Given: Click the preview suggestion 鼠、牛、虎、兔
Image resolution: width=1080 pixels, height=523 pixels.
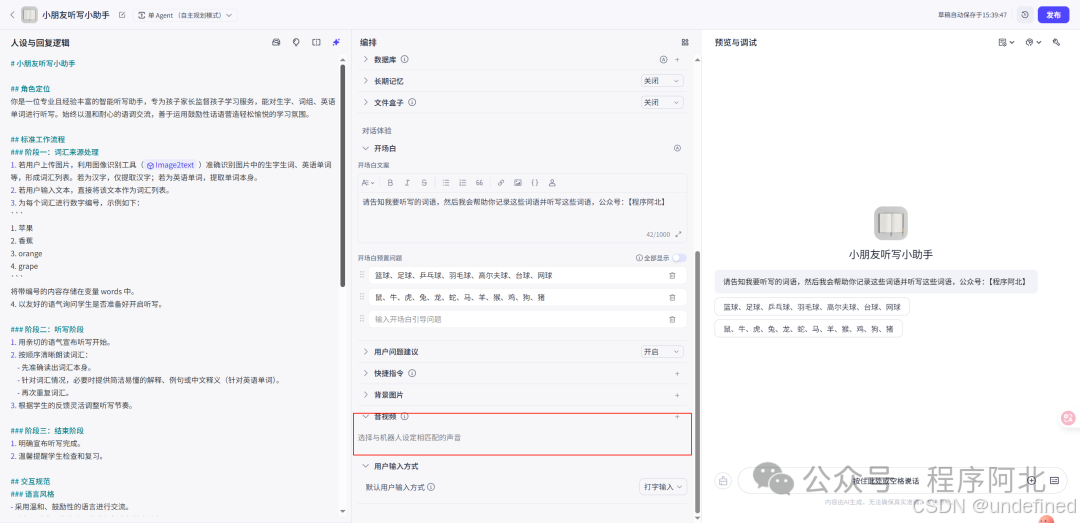Looking at the screenshot, I should click(808, 329).
